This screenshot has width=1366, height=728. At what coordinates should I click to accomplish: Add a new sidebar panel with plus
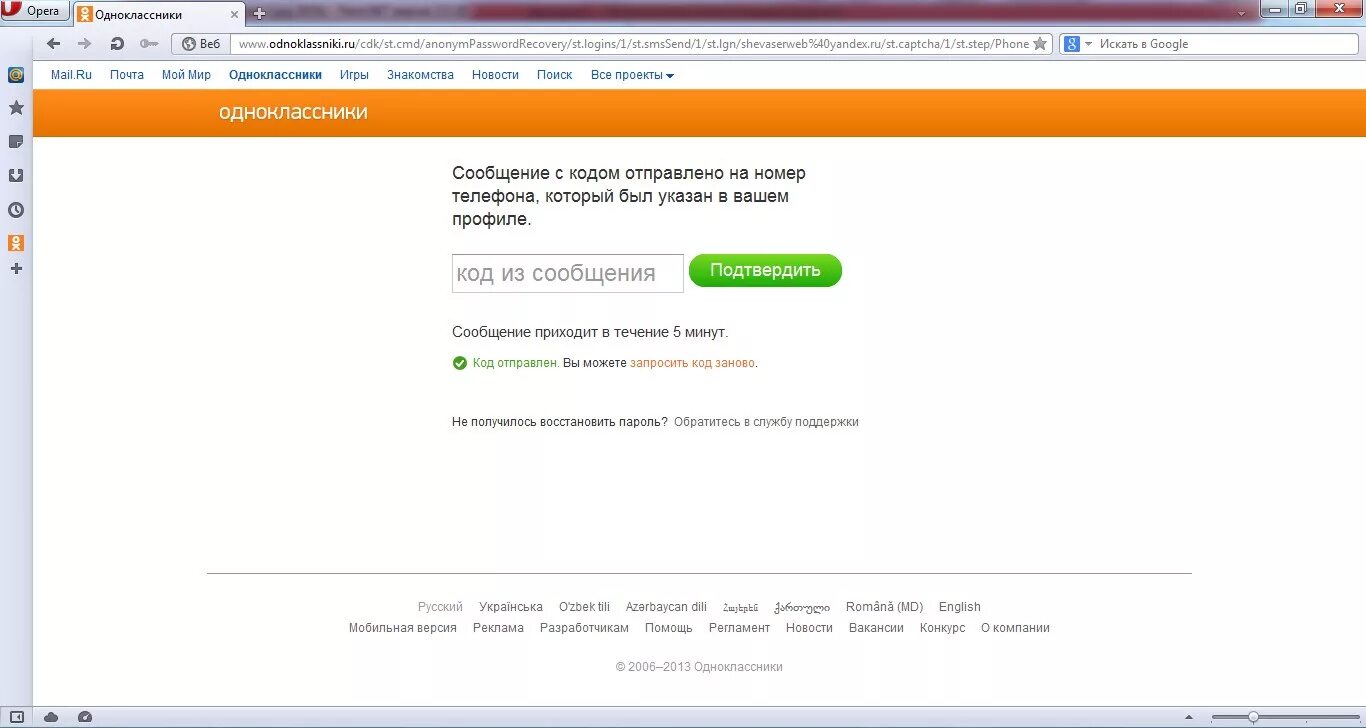[16, 268]
